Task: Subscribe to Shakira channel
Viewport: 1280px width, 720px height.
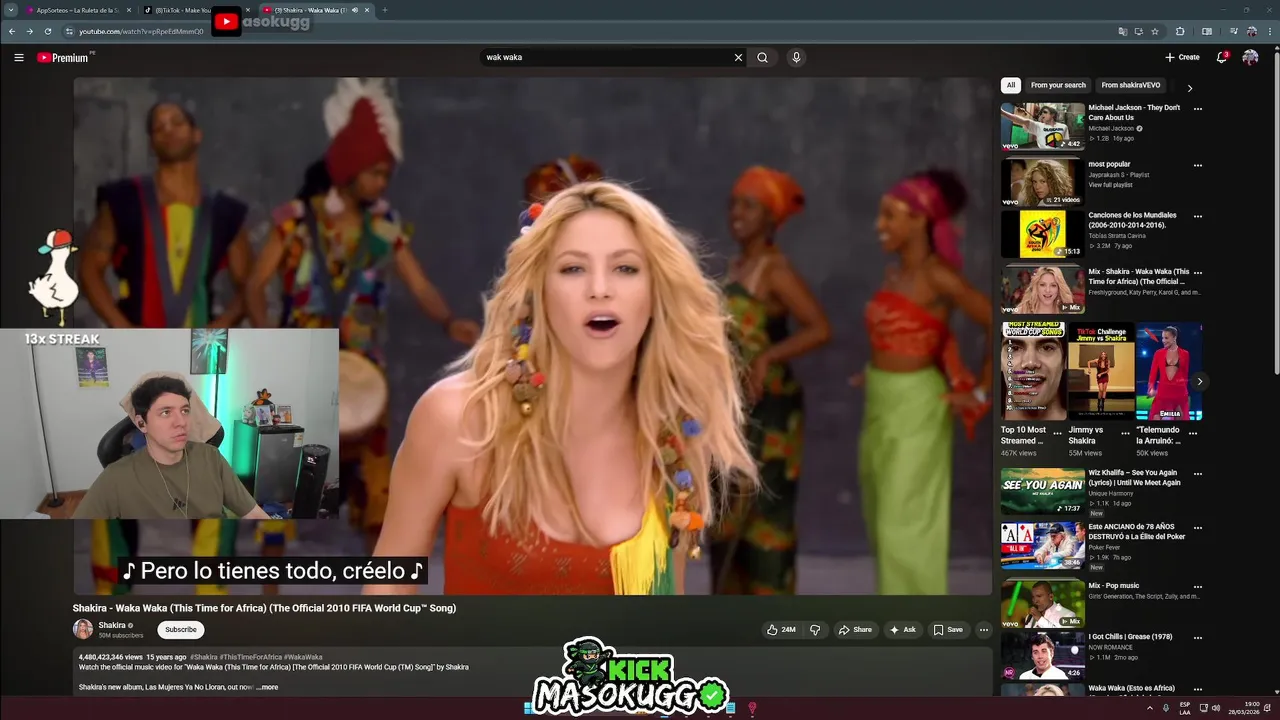Action: (181, 630)
